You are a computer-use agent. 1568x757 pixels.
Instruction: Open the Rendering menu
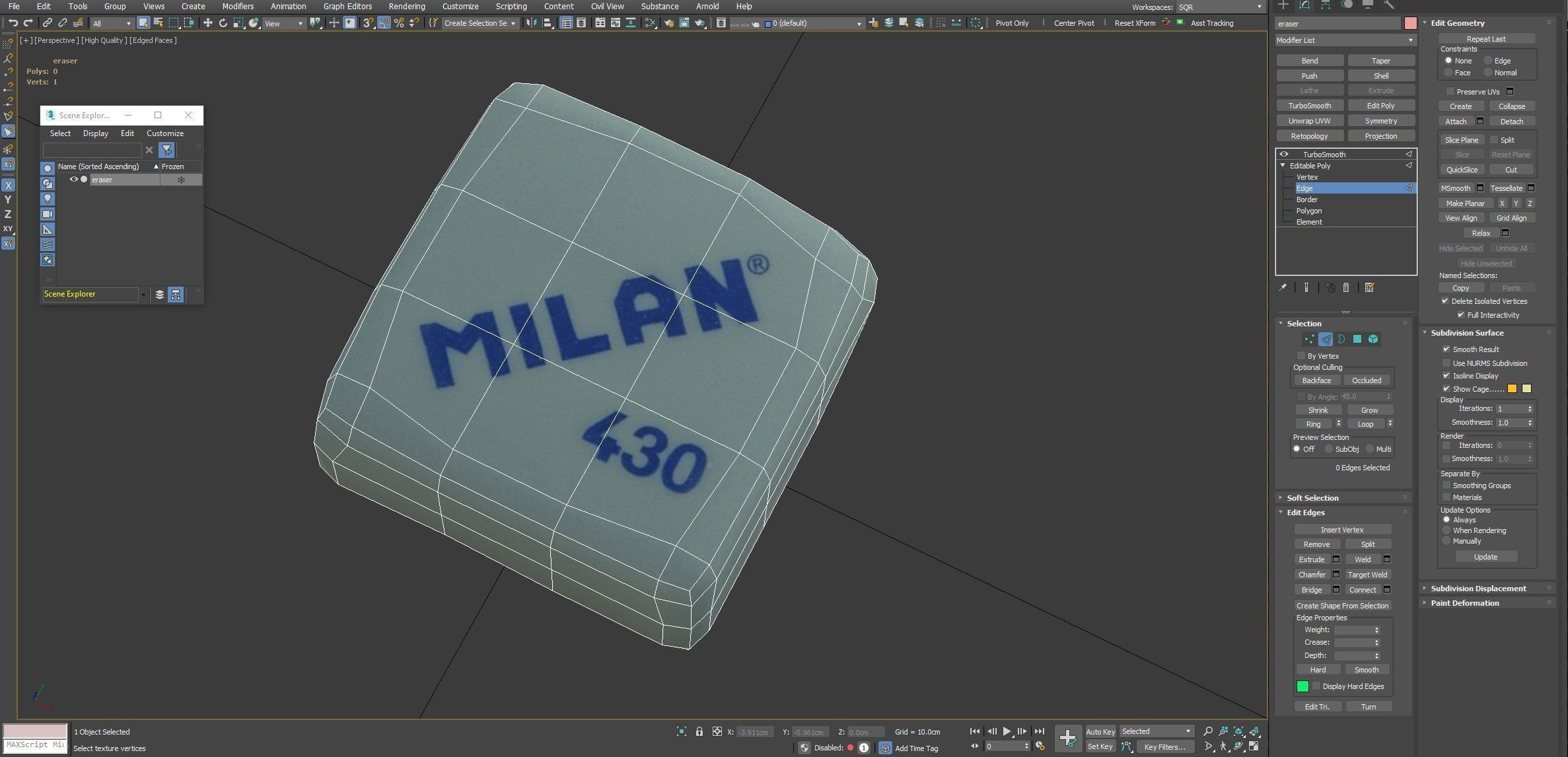point(407,6)
